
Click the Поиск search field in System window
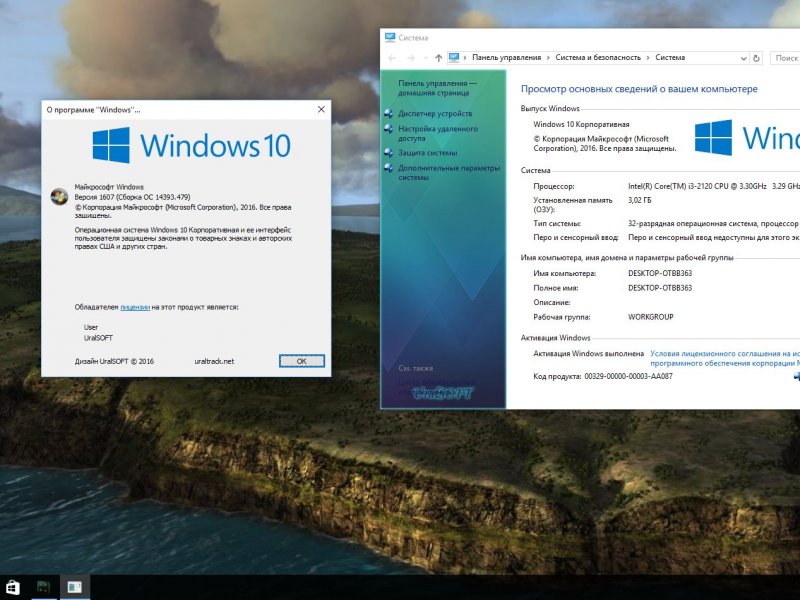pyautogui.click(x=785, y=58)
